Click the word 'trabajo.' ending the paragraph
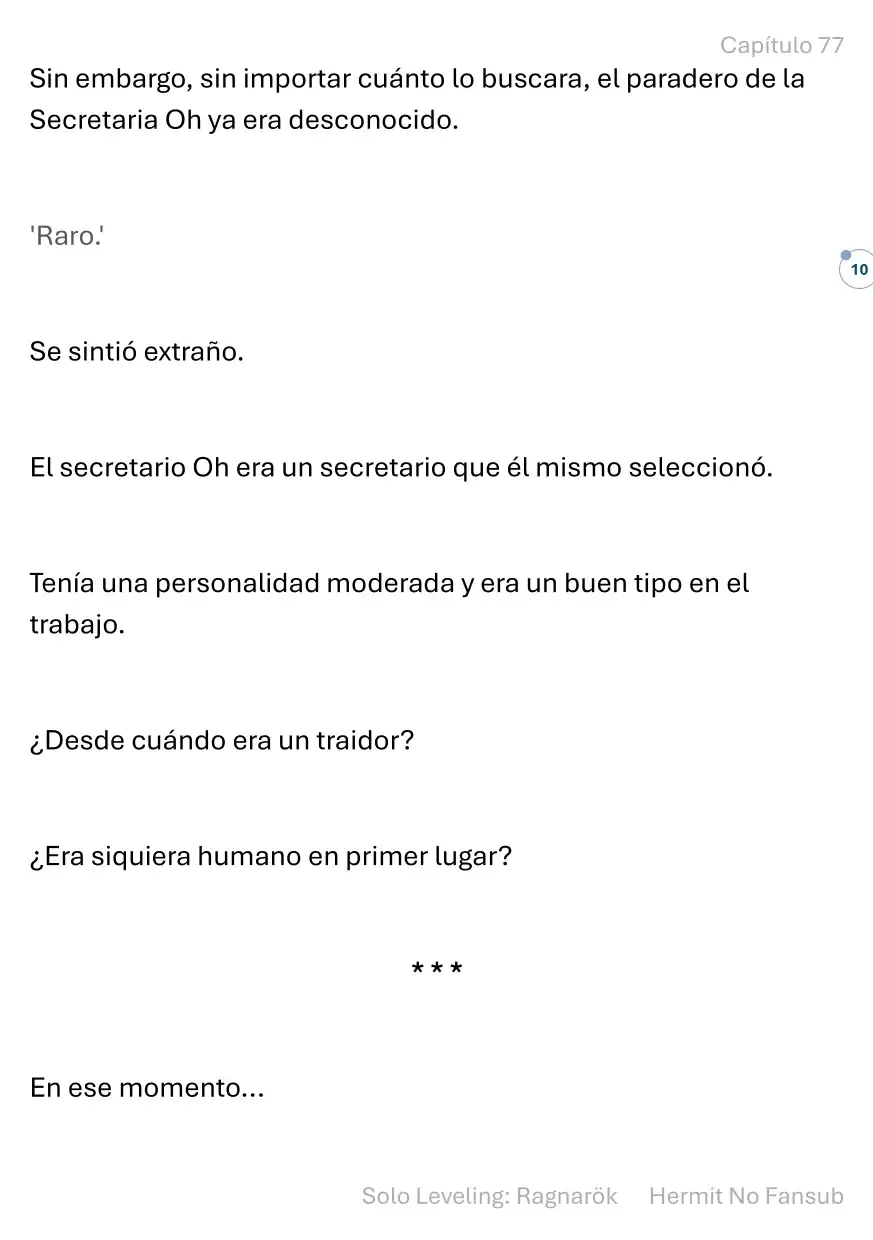The image size is (873, 1240). tap(77, 626)
